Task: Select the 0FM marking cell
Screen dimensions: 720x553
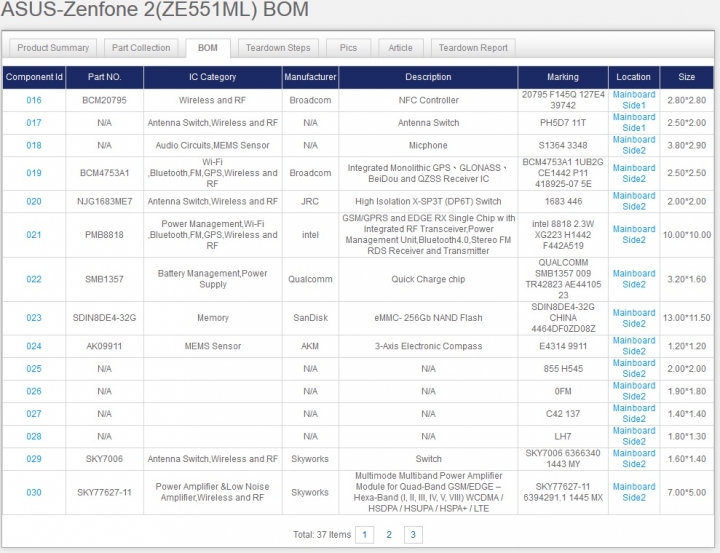Action: click(x=563, y=391)
